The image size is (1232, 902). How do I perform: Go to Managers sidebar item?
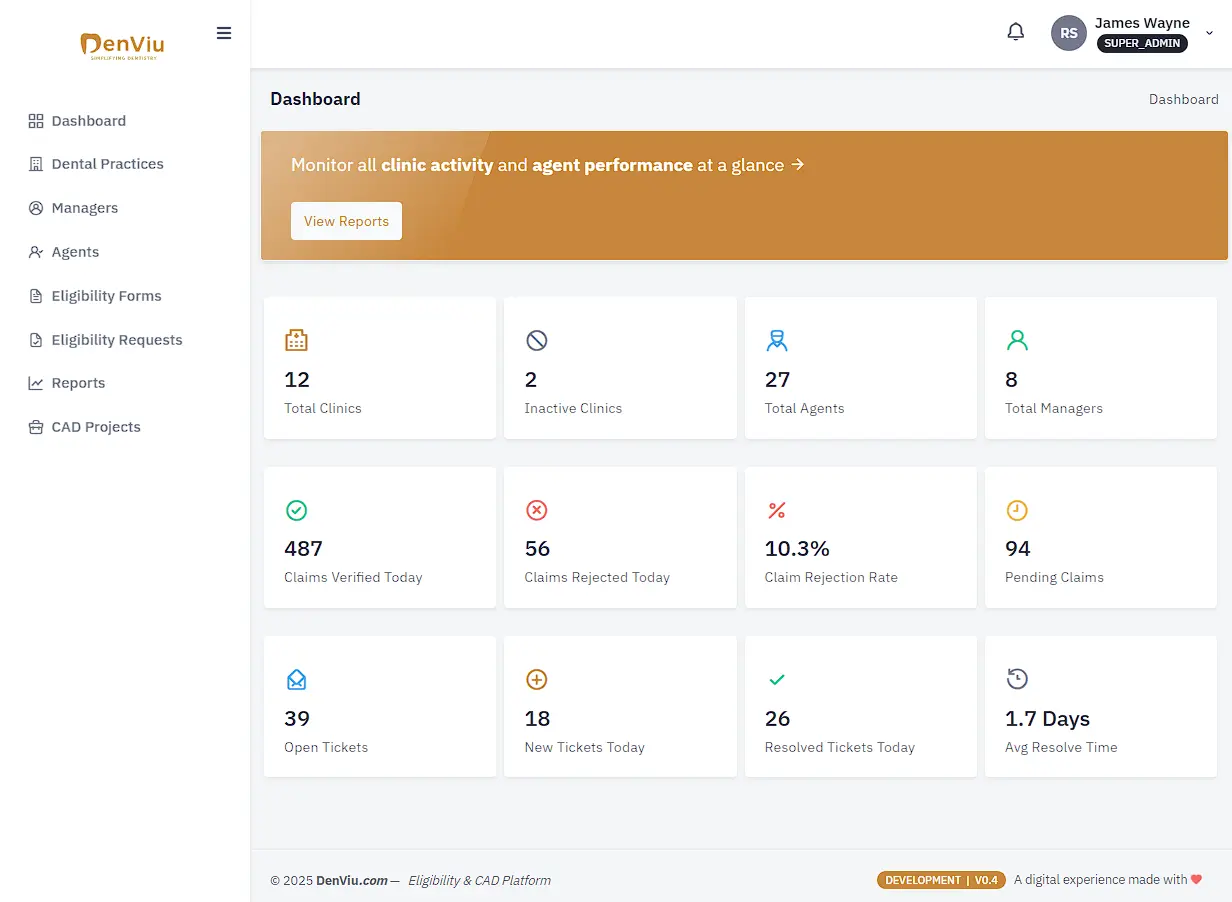84,208
